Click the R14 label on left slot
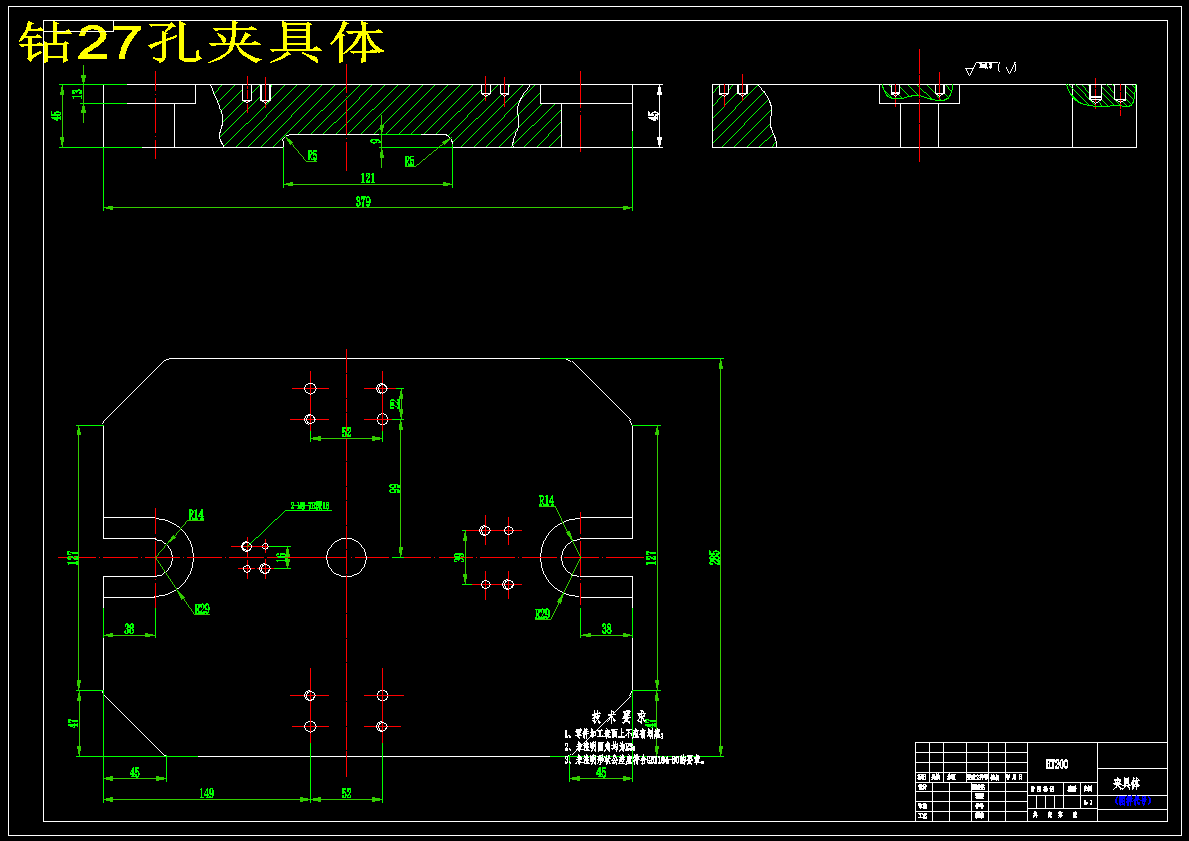Viewport: 1189px width, 841px height. point(196,515)
